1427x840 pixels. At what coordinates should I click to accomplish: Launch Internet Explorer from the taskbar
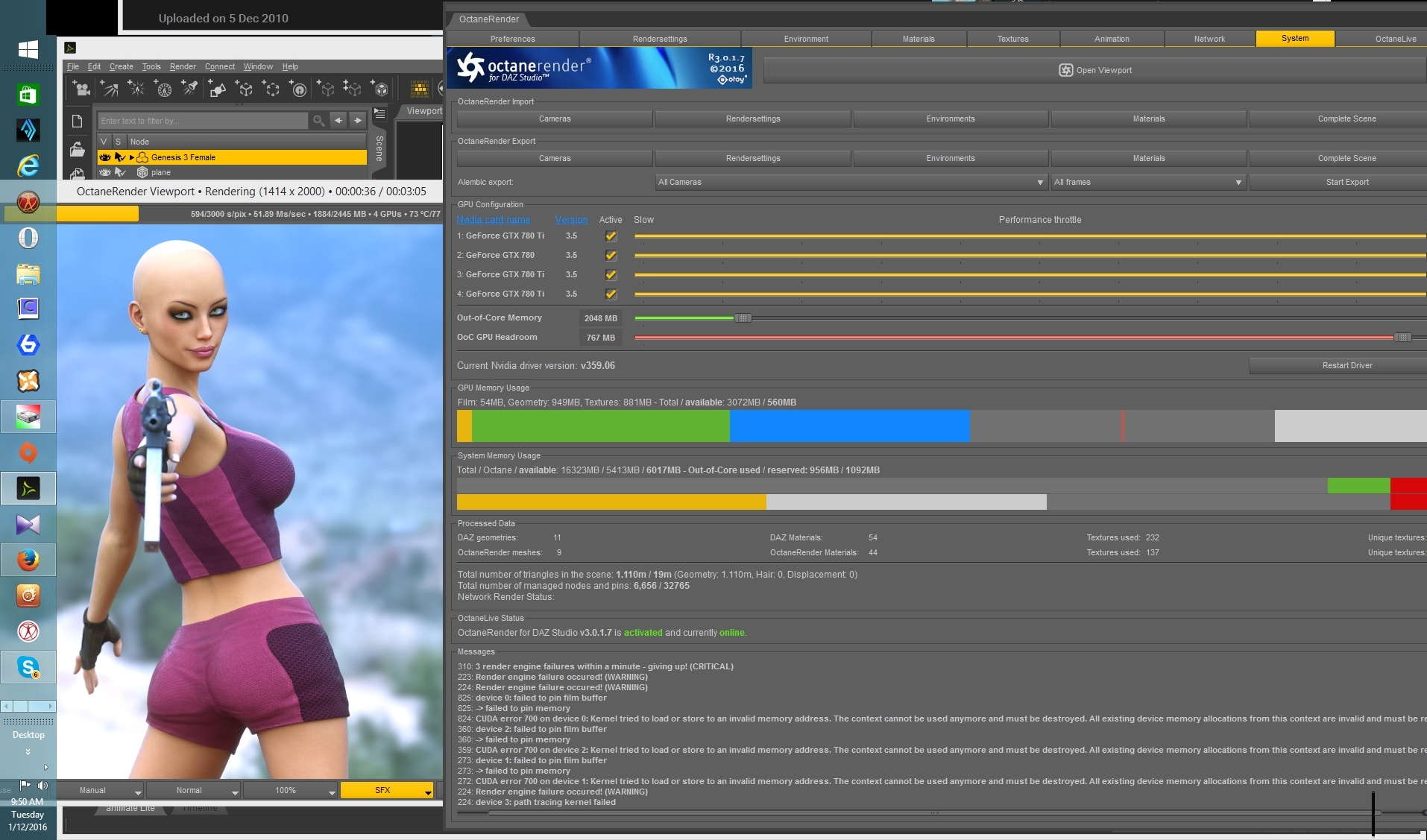[x=28, y=165]
